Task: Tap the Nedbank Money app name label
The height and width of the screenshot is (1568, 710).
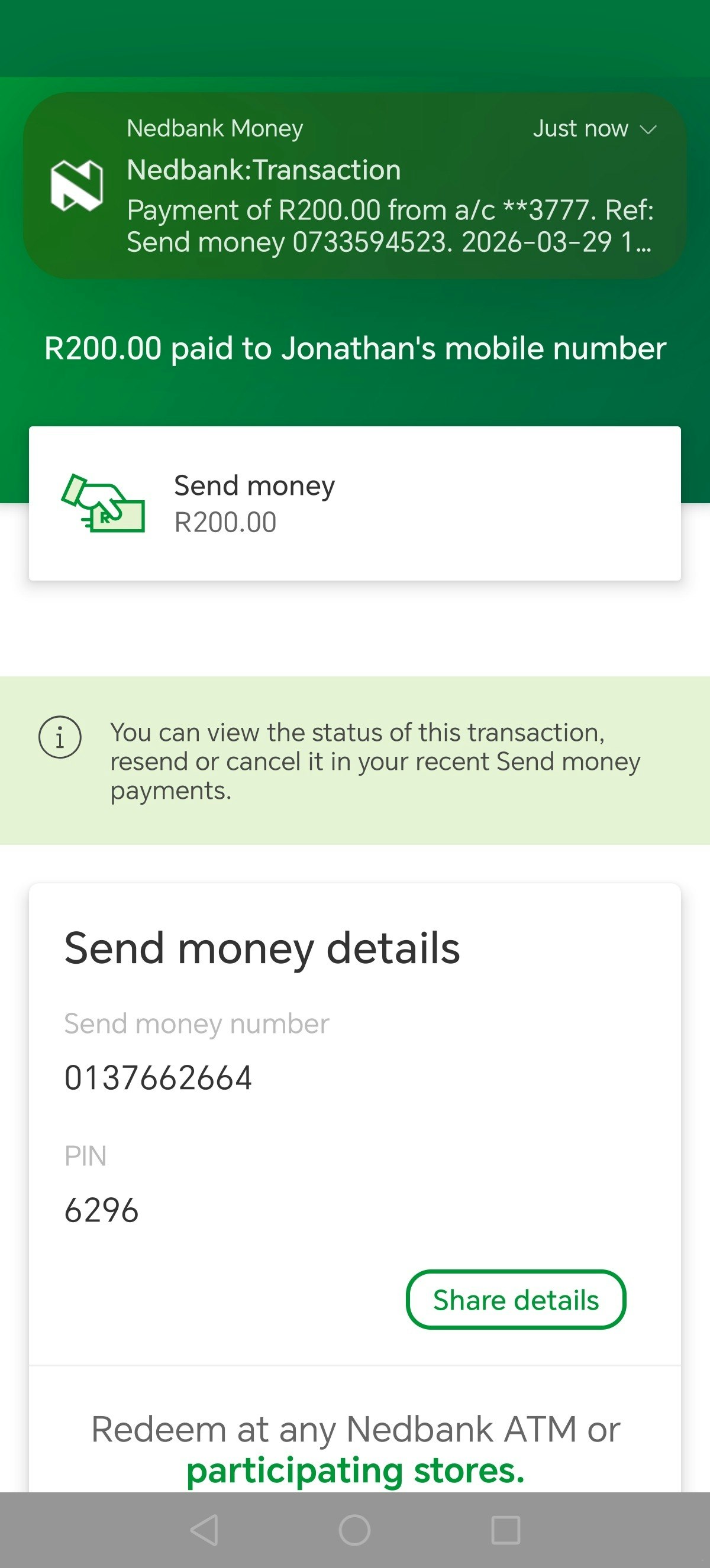Action: pos(214,128)
